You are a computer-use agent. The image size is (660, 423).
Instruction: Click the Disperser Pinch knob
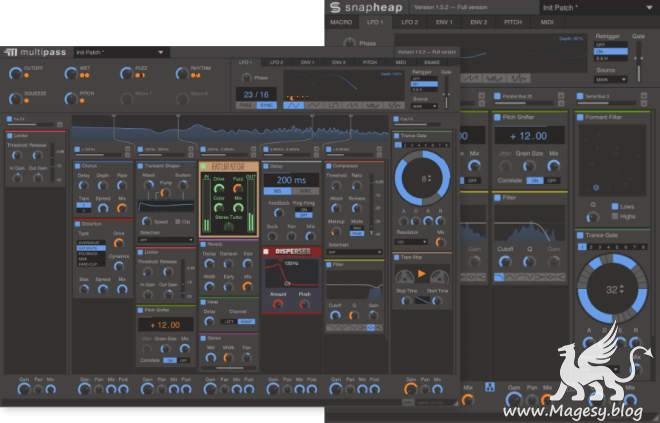(x=304, y=304)
